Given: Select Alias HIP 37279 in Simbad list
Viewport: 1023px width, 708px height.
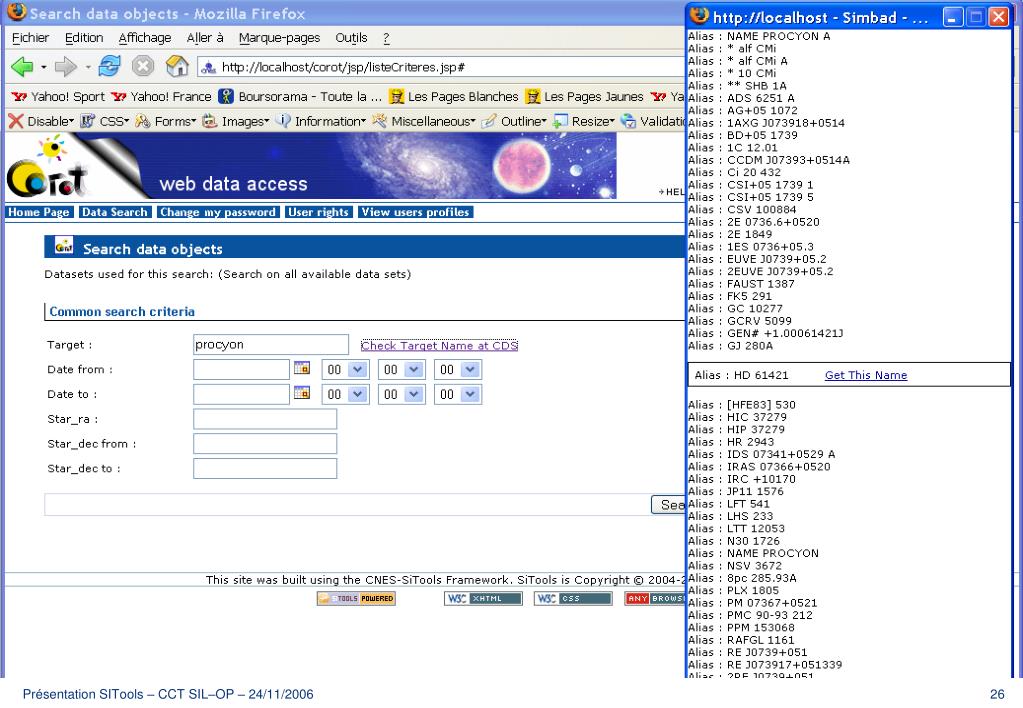Looking at the screenshot, I should point(737,429).
